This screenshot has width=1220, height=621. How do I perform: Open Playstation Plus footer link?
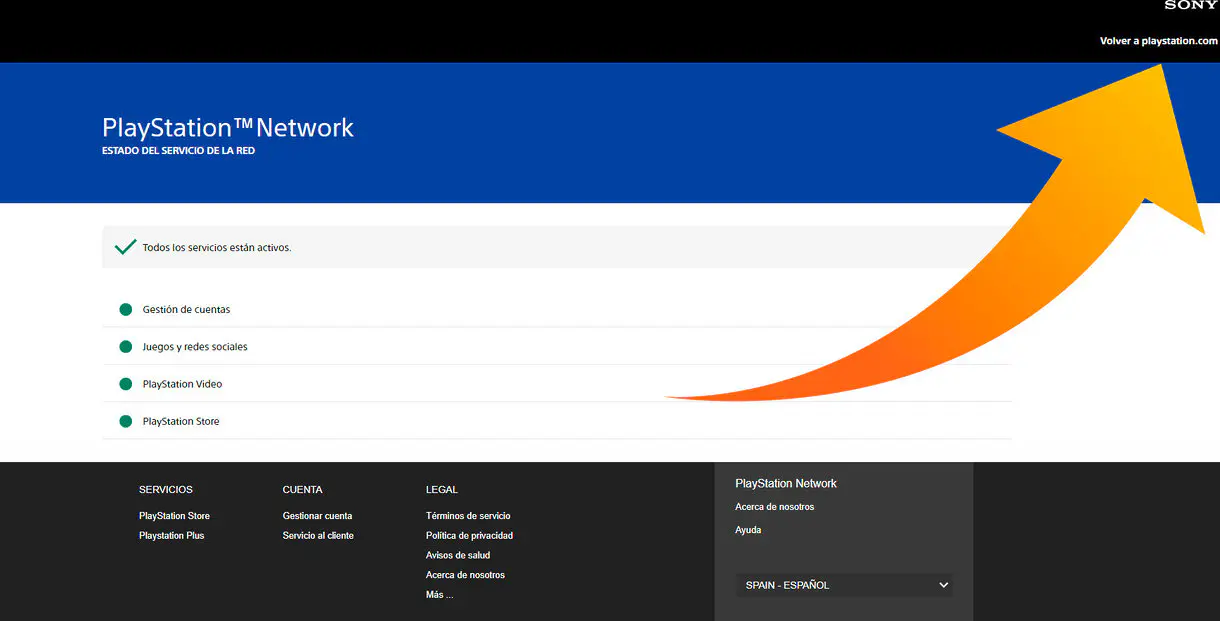171,536
